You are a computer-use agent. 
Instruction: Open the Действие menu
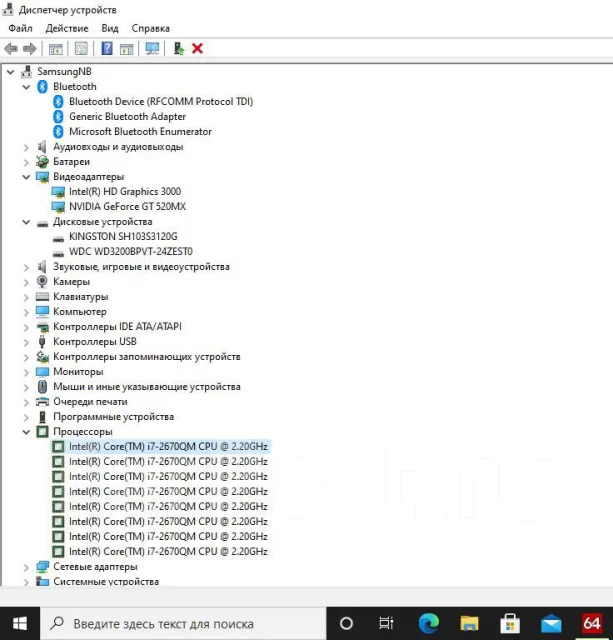[x=67, y=28]
